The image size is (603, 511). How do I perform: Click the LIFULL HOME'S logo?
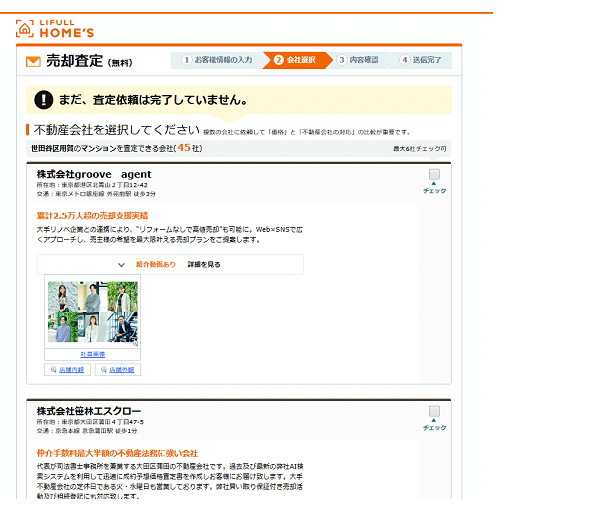[x=55, y=29]
